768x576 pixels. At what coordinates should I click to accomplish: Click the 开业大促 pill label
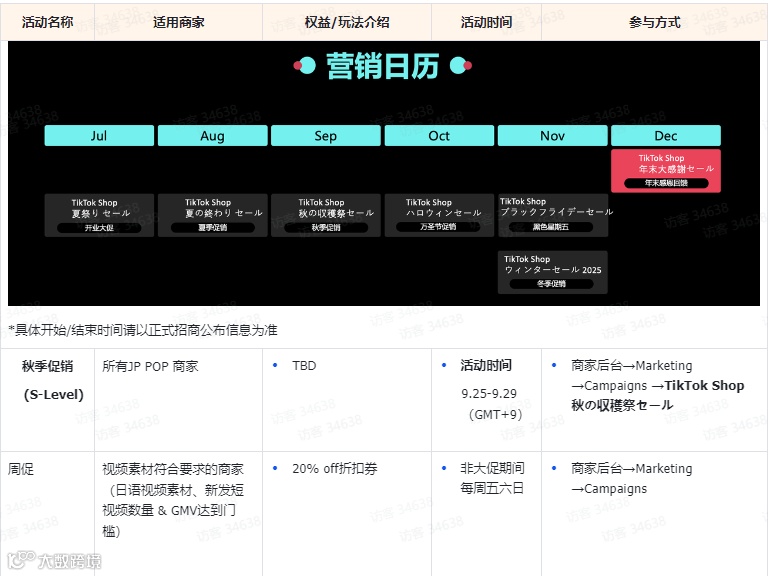(x=99, y=228)
